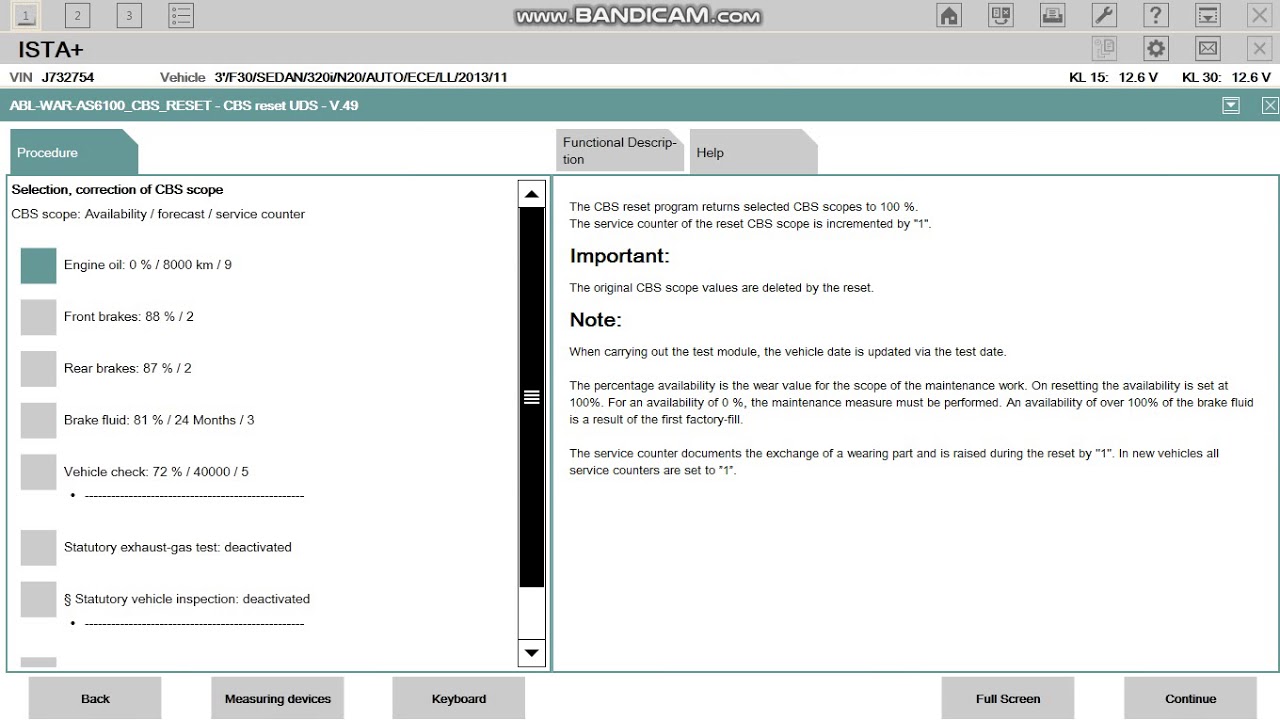Click the 'Engine oil: 0 % / 8000 km / 9' text
Image resolution: width=1280 pixels, height=720 pixels.
tap(148, 265)
